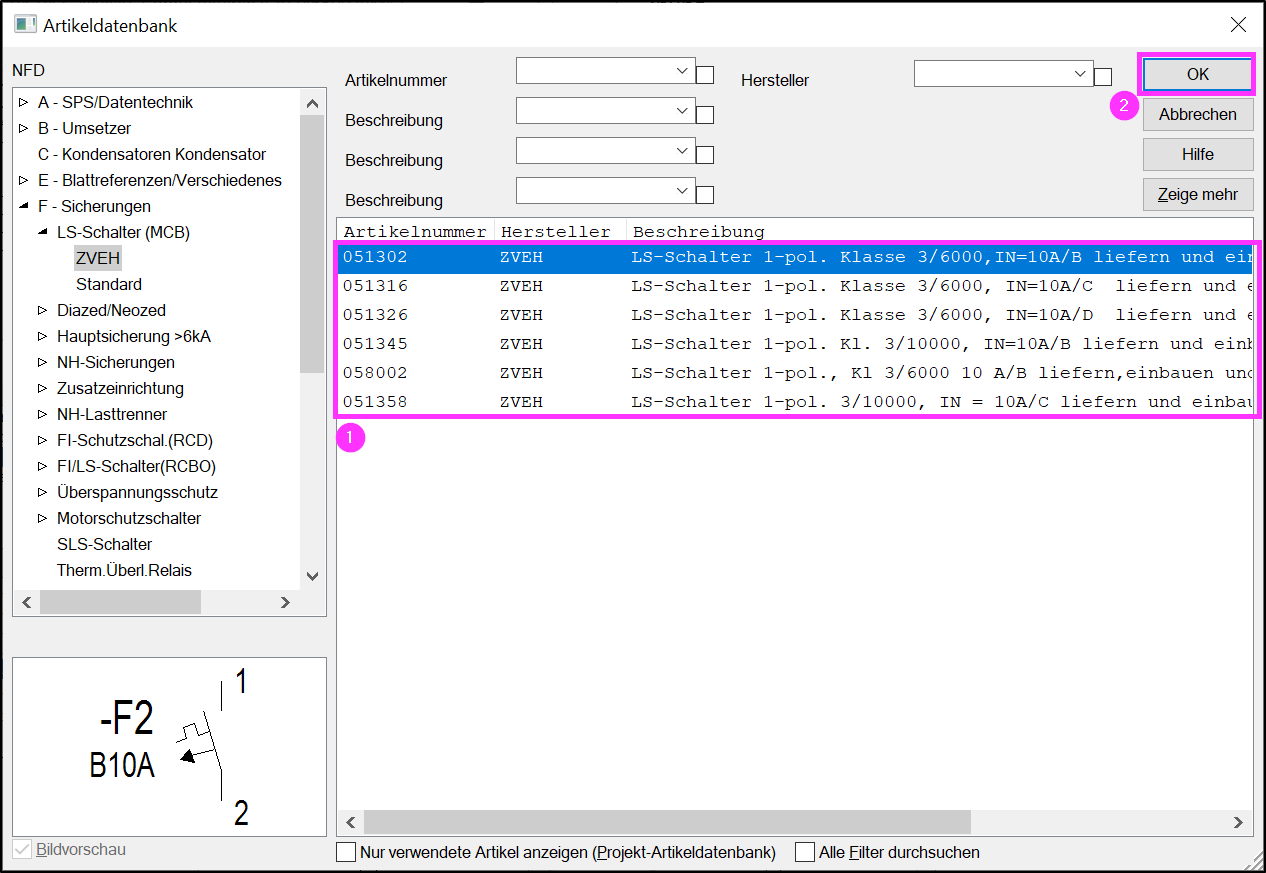Toggle 'Alle Filter durchsuchen' checkbox
Viewport: 1266px width, 873px height.
click(x=805, y=853)
